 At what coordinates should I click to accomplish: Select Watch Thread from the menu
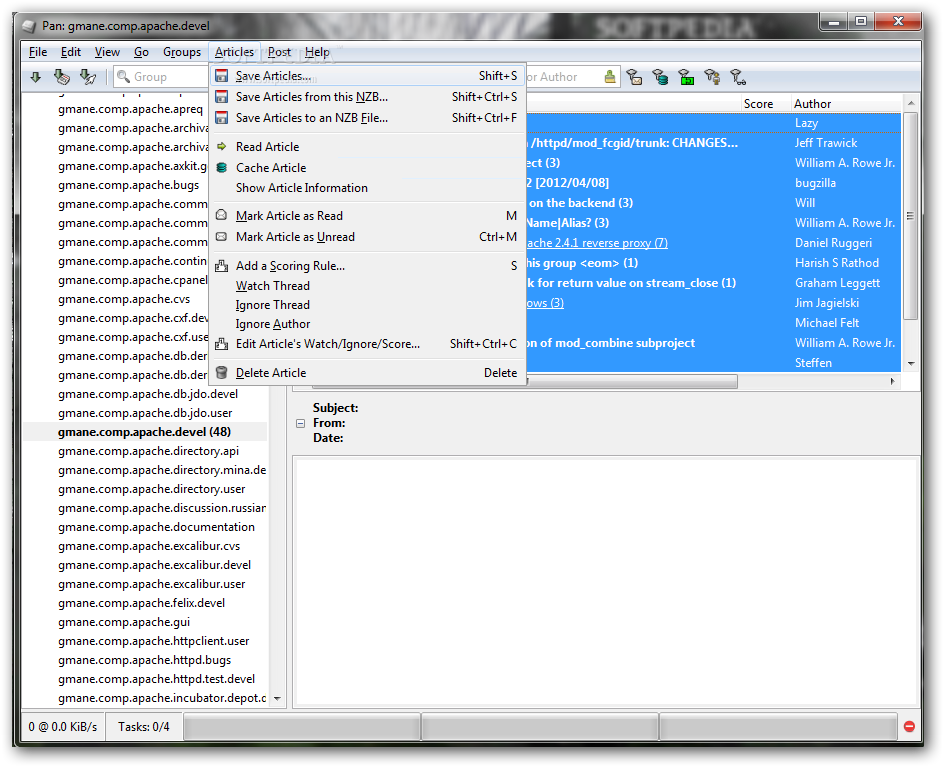(273, 286)
